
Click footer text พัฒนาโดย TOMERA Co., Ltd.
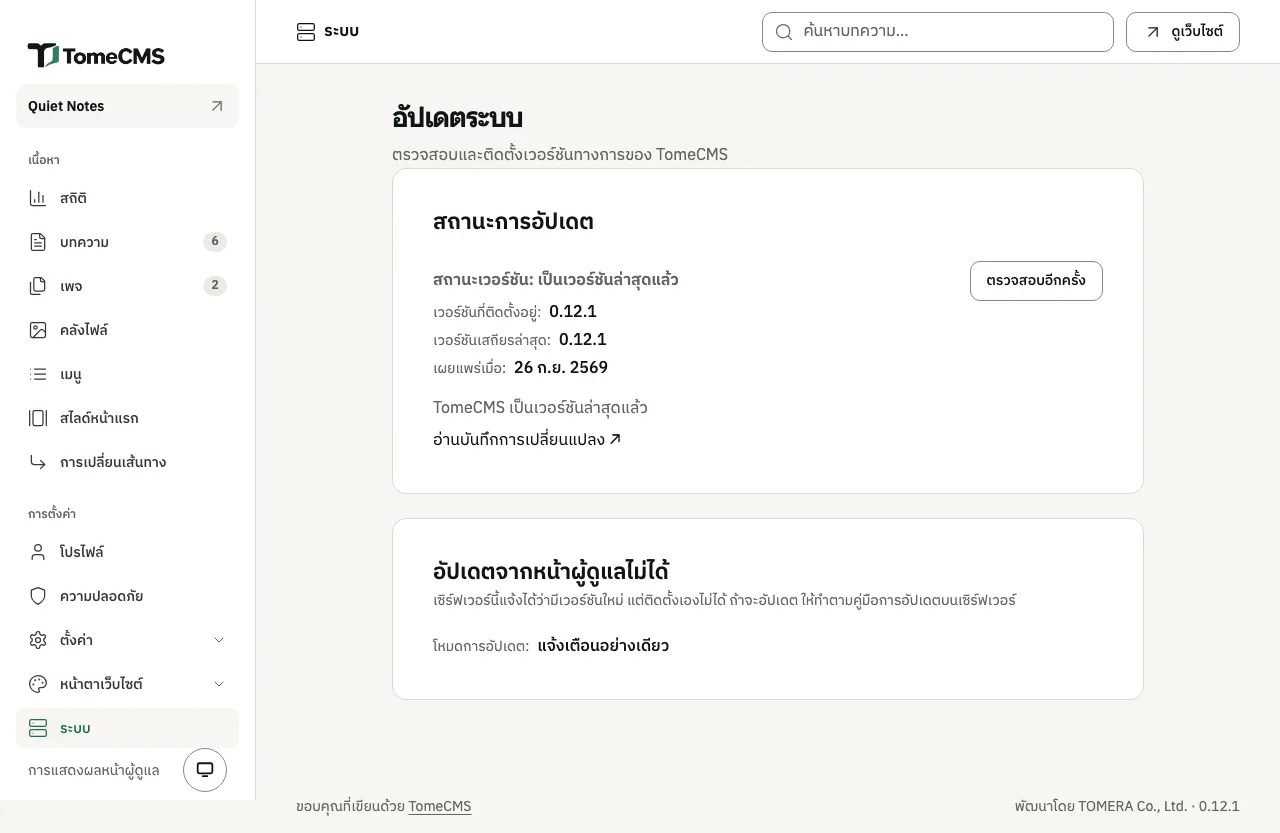pyautogui.click(x=1100, y=806)
